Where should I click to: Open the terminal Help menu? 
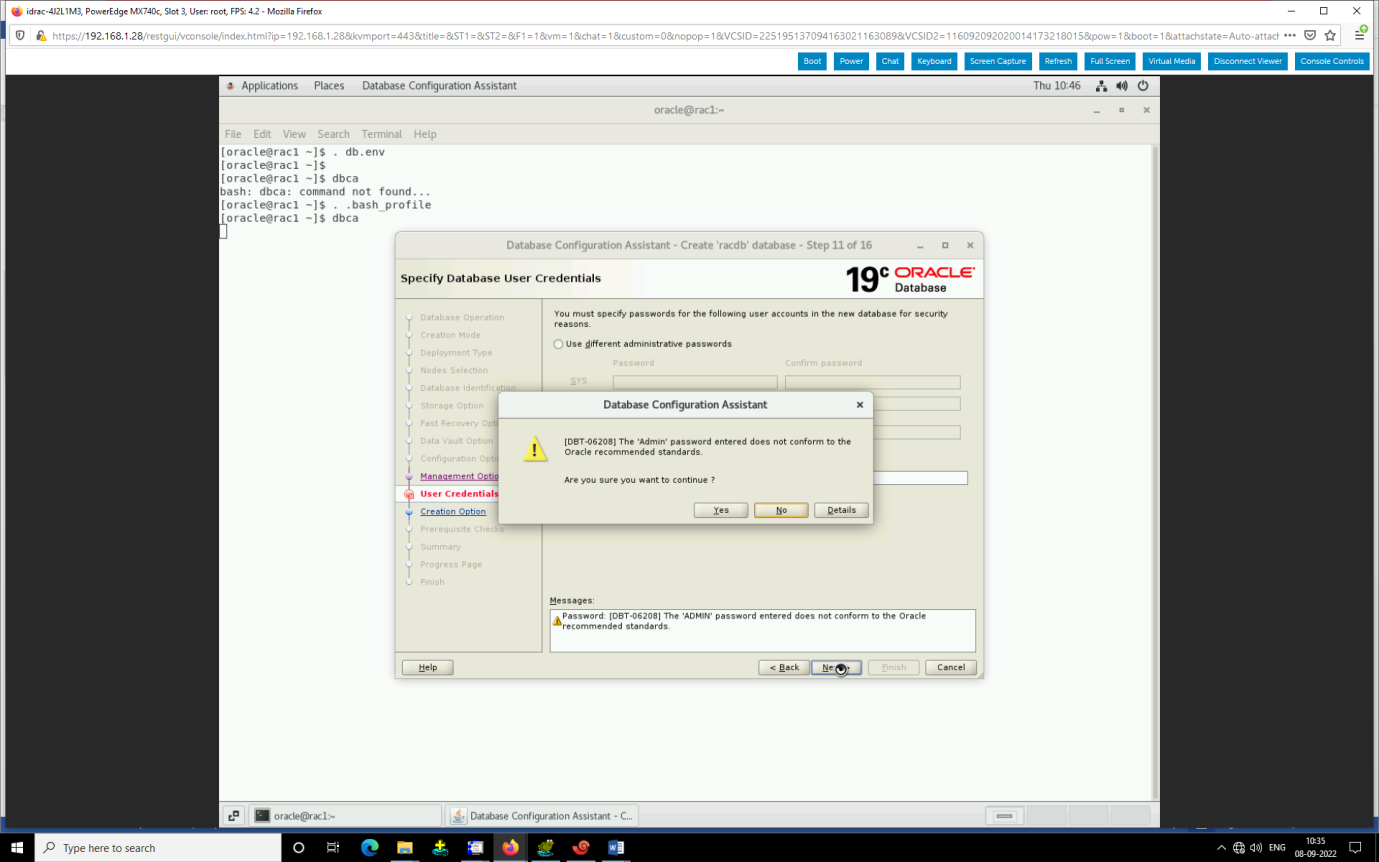coord(425,134)
